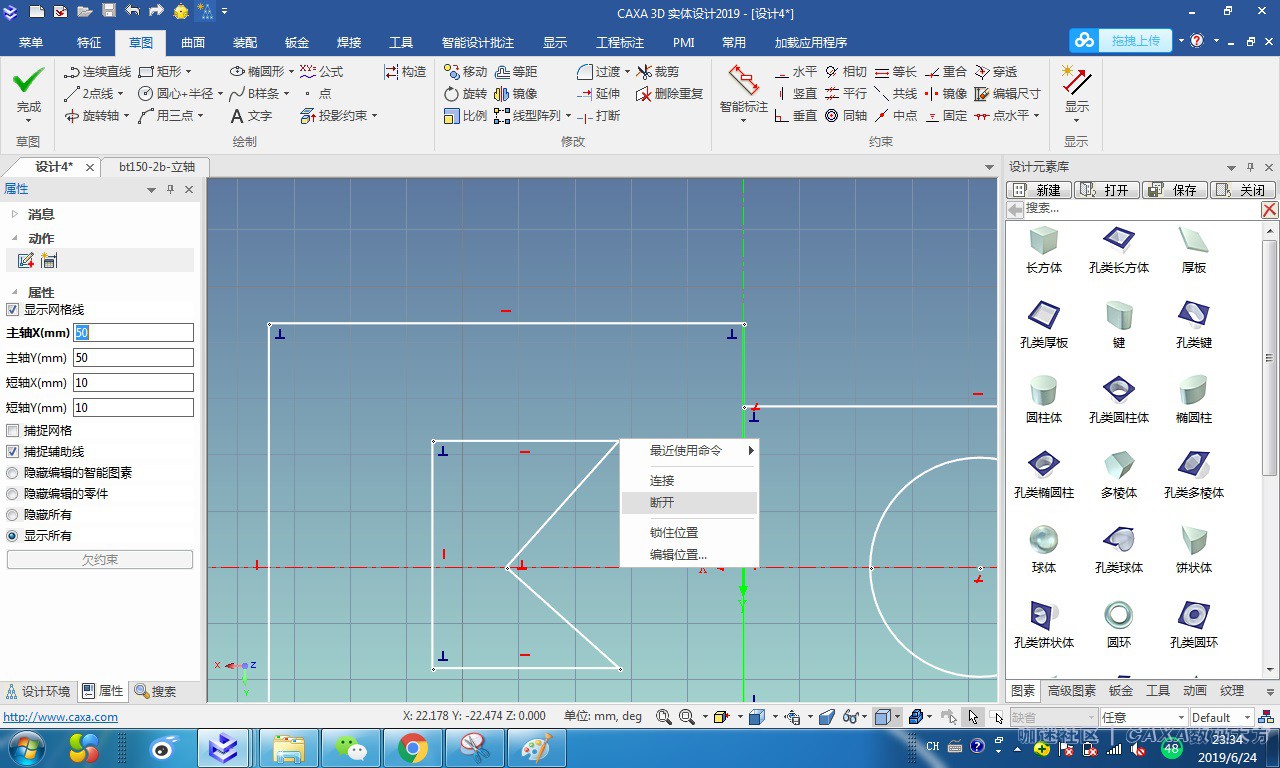Open Chrome from the Windows taskbar

(x=413, y=747)
